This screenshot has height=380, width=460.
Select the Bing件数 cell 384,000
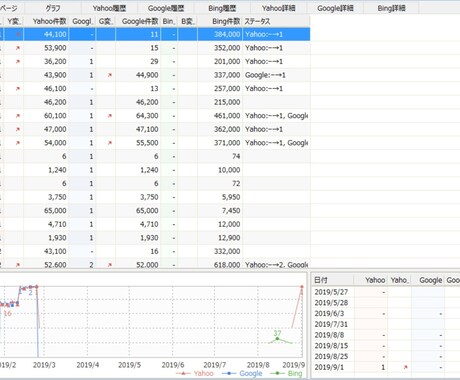point(220,34)
